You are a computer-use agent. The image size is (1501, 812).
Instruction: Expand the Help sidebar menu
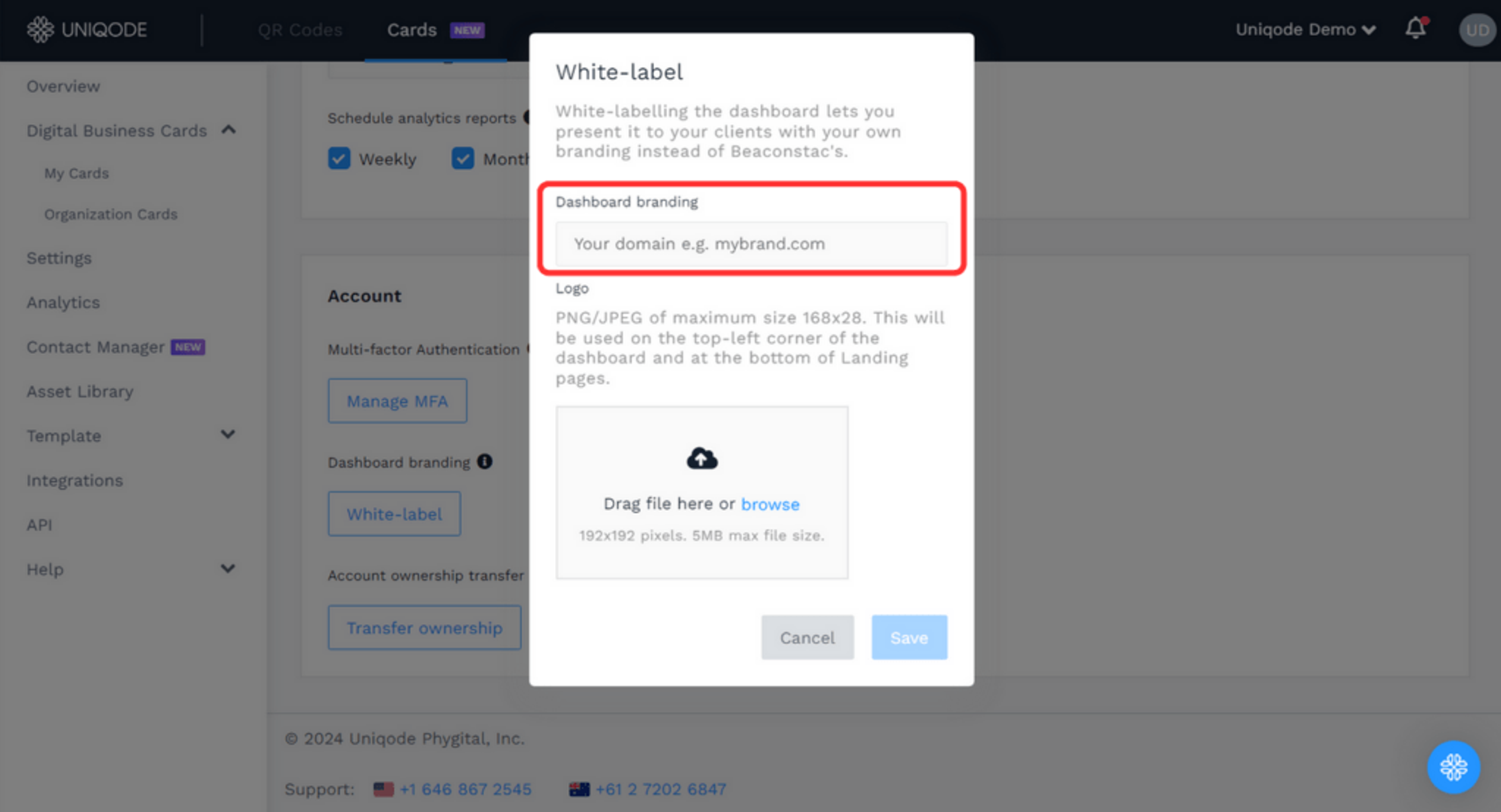coord(228,569)
